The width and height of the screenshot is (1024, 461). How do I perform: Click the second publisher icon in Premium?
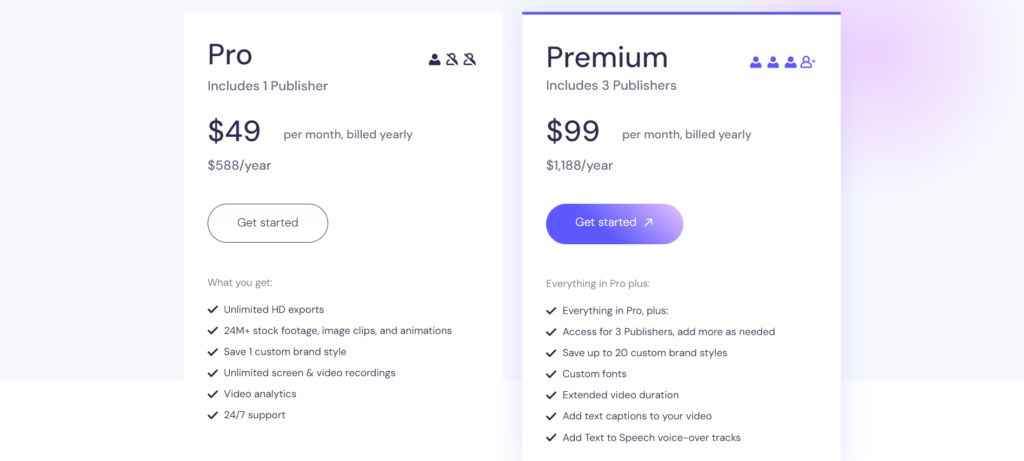(x=773, y=62)
